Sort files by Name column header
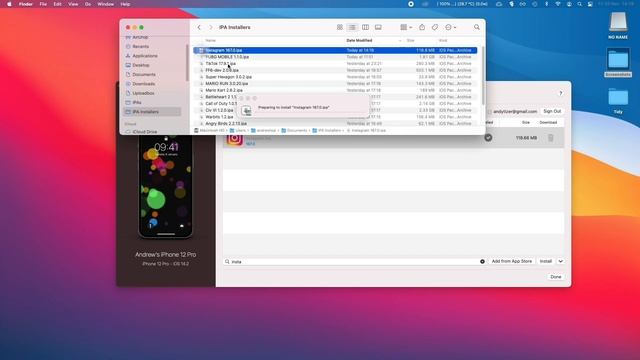 coord(211,40)
